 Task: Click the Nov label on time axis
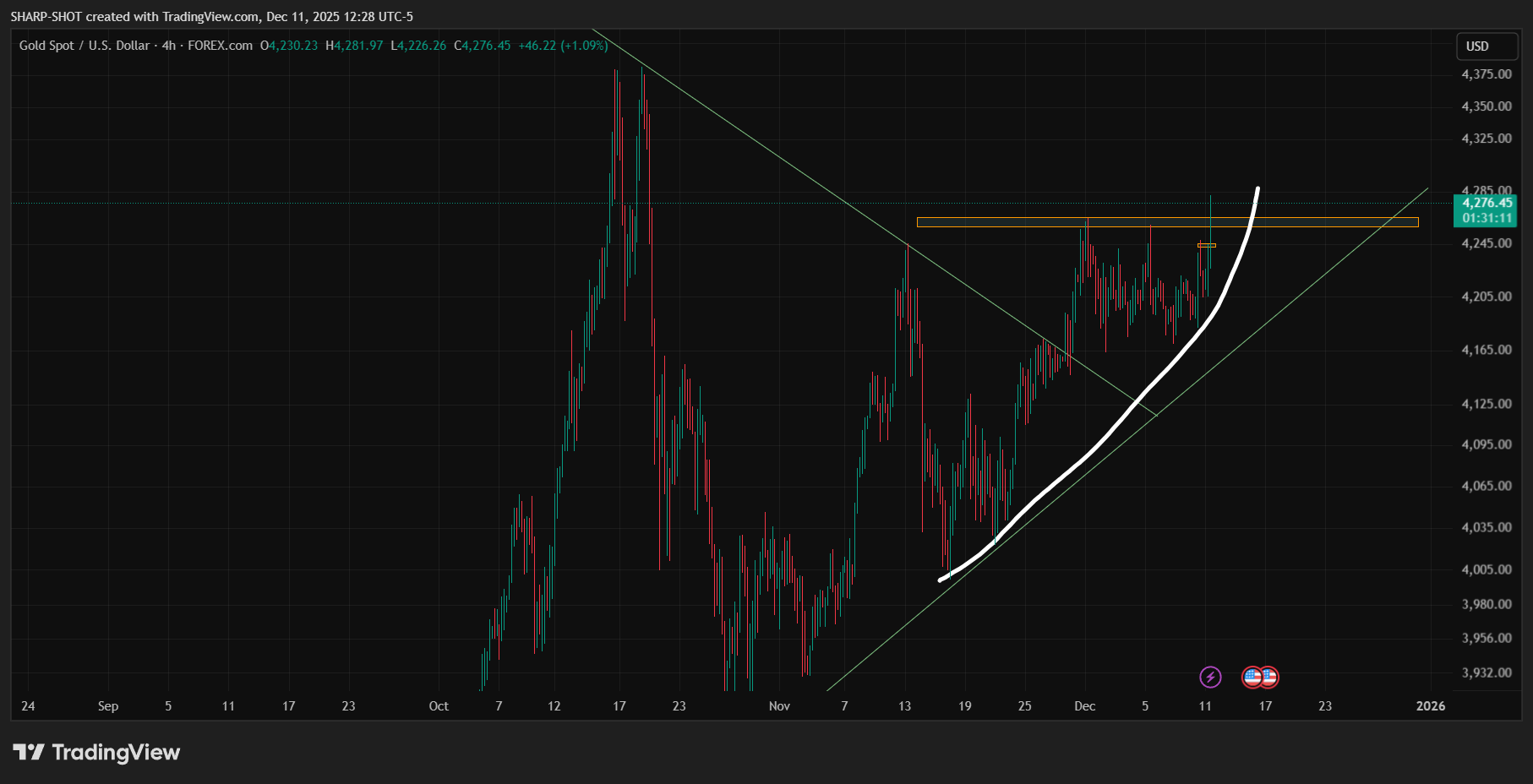779,706
